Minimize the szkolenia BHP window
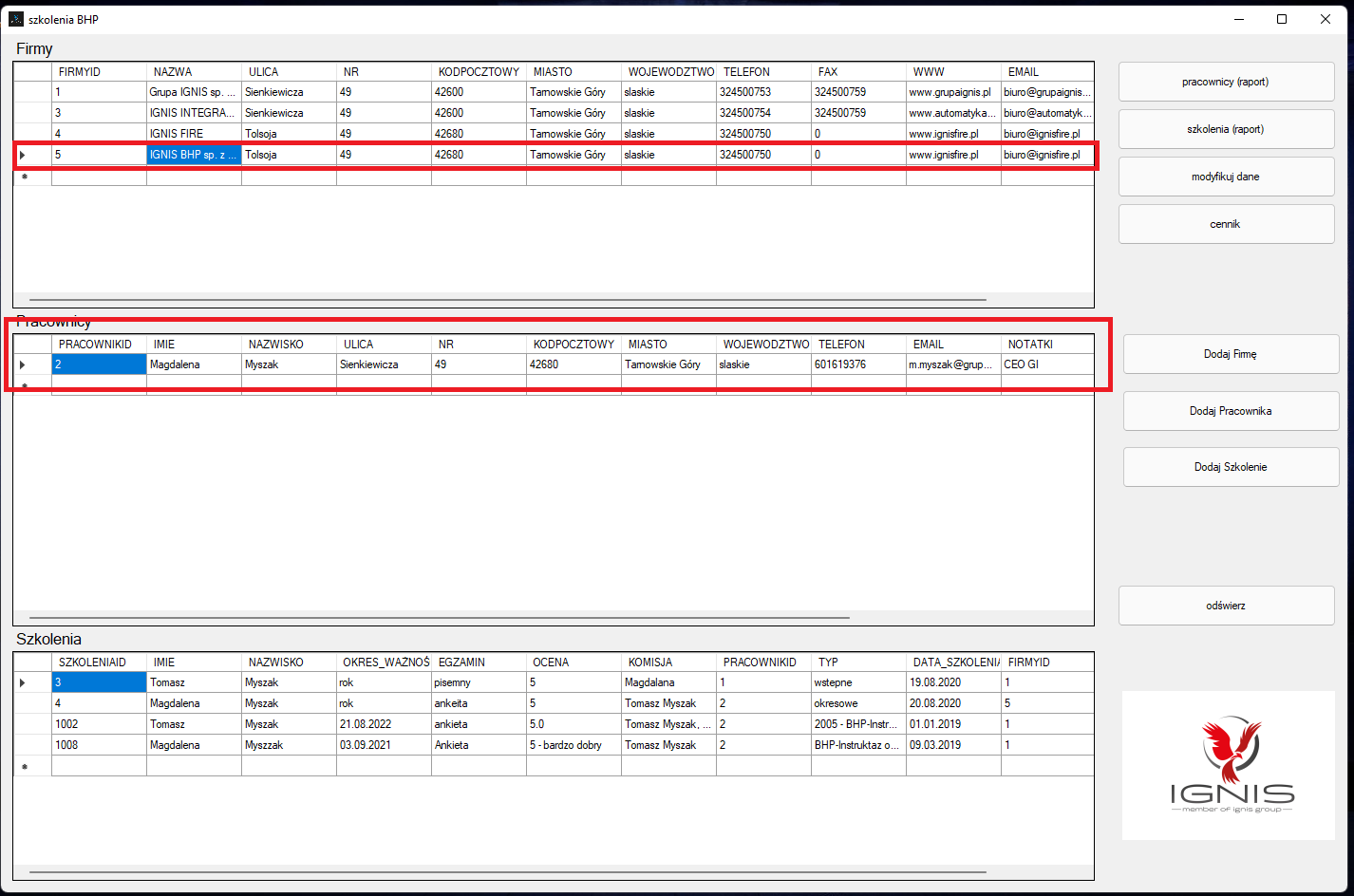This screenshot has height=896, width=1354. coord(1239,19)
